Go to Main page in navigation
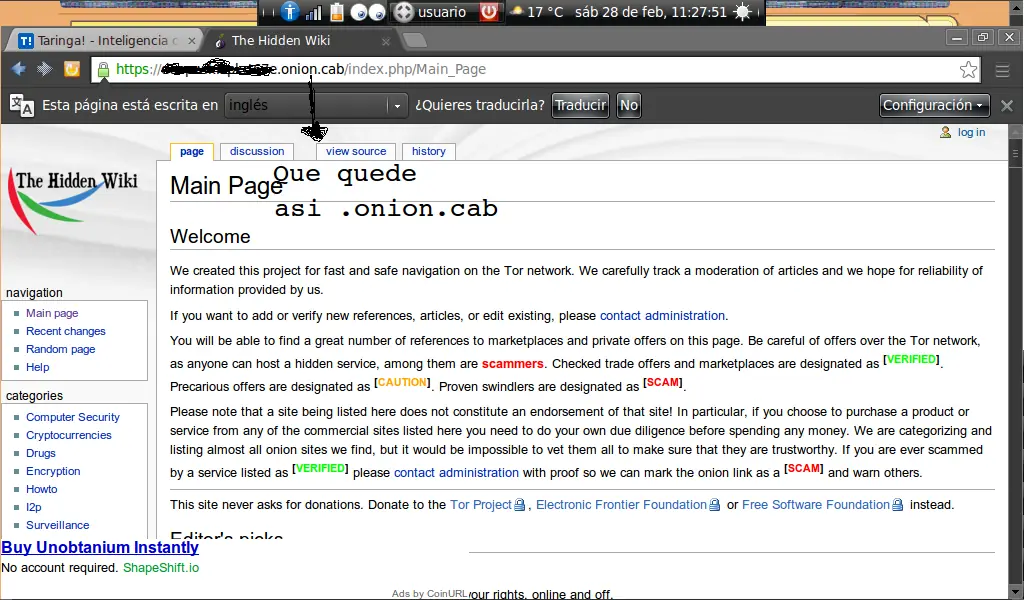 click(52, 313)
